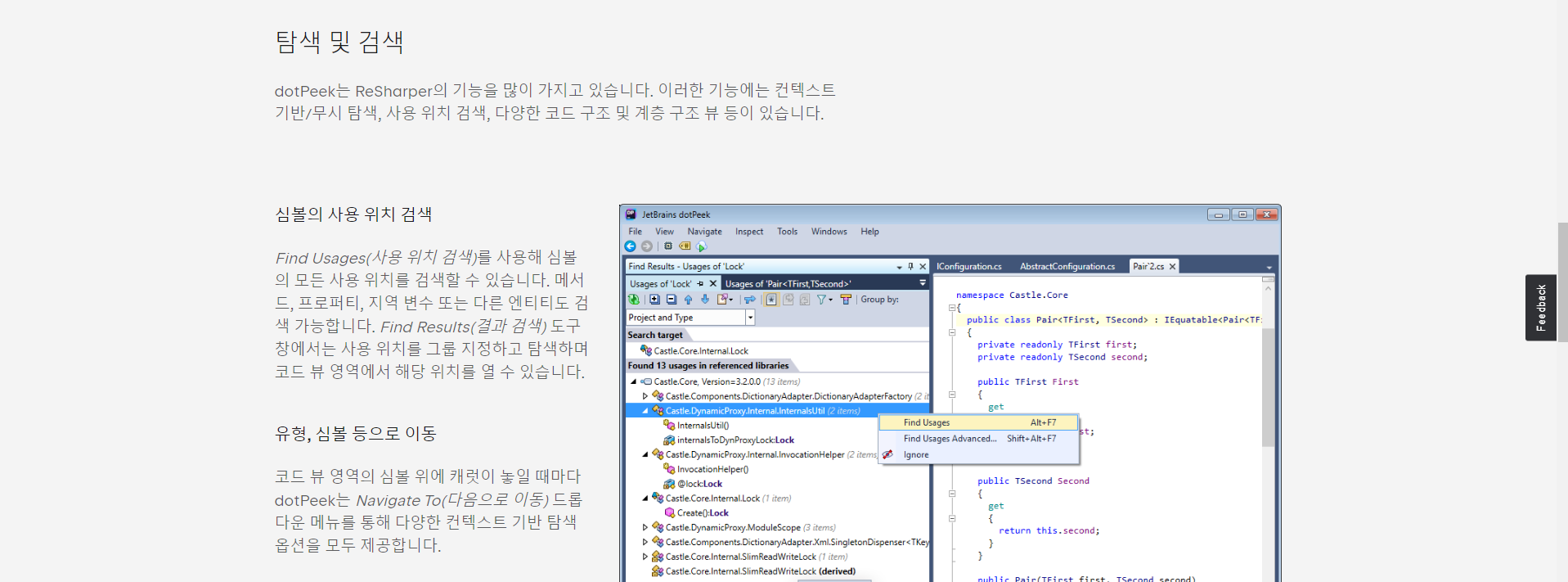Viewport: 1568px width, 582px height.
Task: Go to next usage with down arrow
Action: tap(705, 300)
